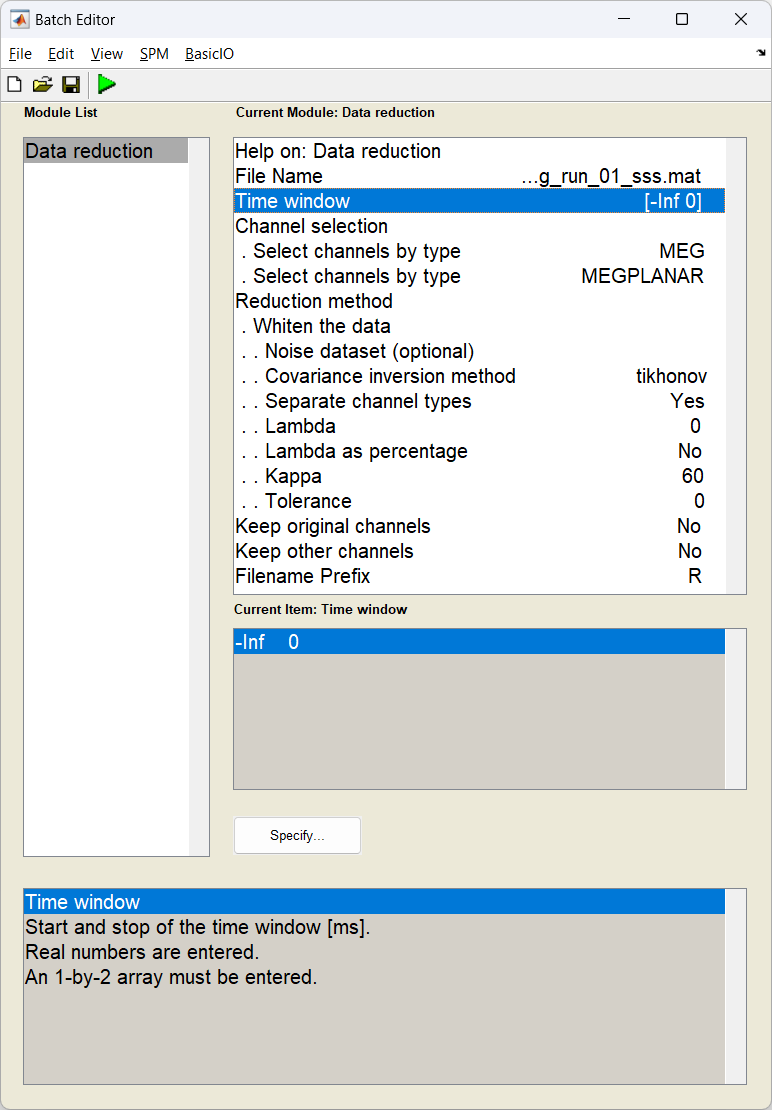Select the Data reduction module in list
This screenshot has width=772, height=1110.
[106, 151]
